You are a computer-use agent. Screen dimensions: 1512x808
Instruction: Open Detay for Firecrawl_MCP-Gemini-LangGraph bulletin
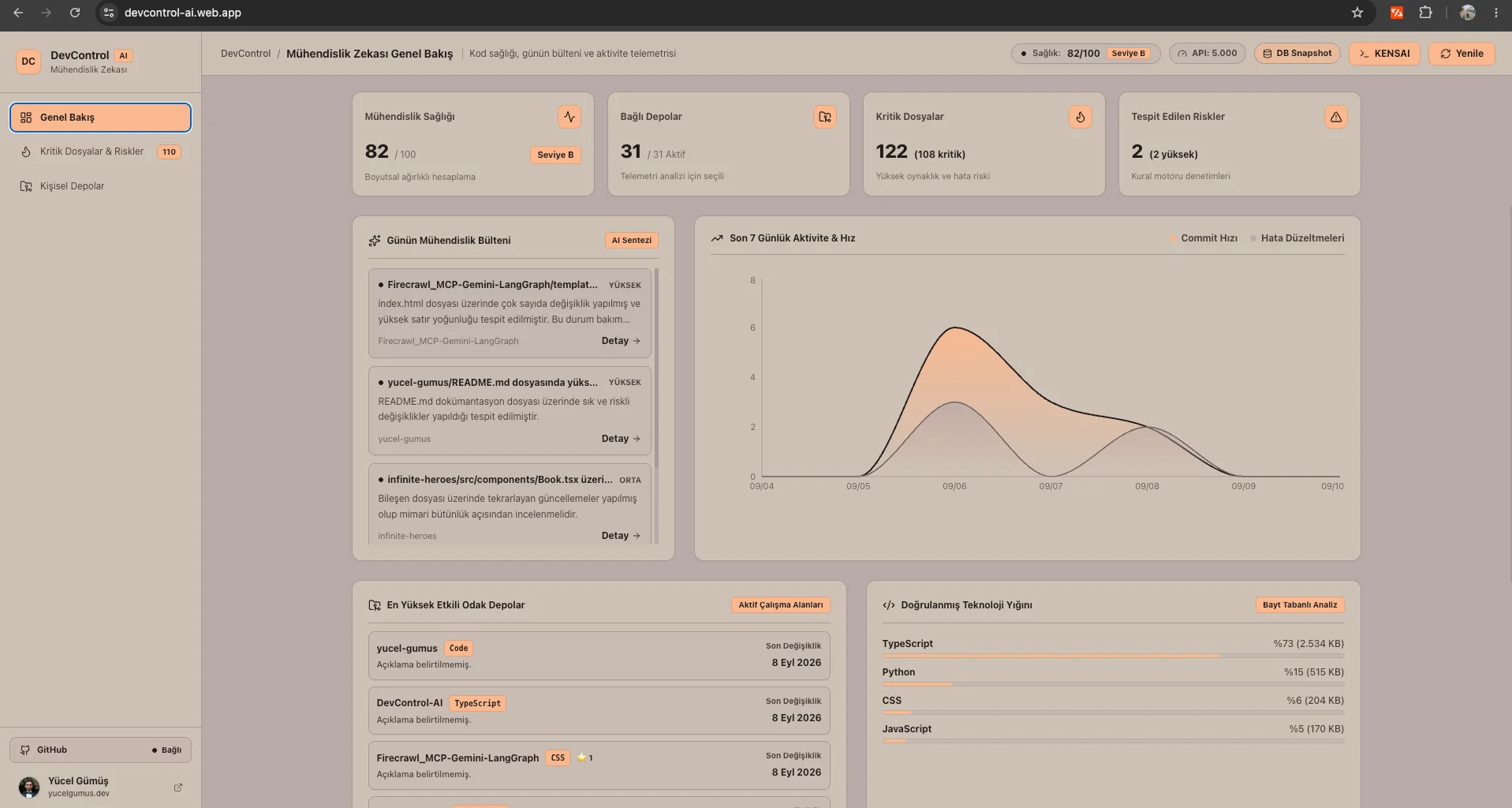(621, 341)
